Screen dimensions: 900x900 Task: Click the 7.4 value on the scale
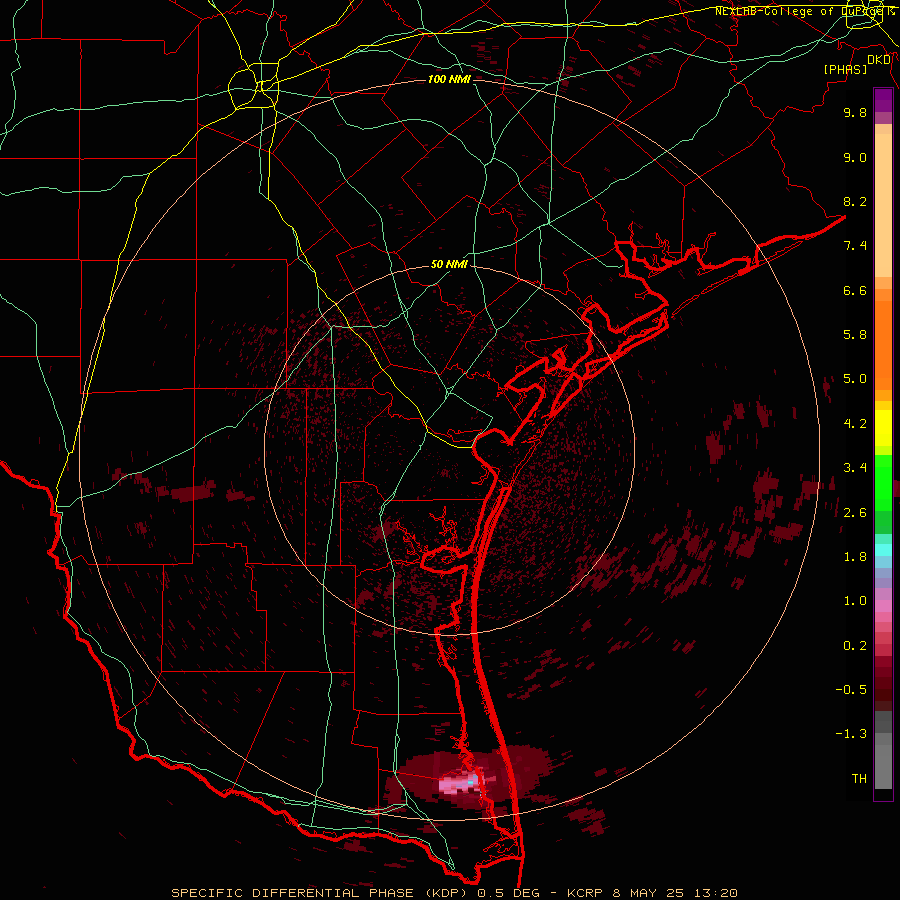[x=855, y=246]
